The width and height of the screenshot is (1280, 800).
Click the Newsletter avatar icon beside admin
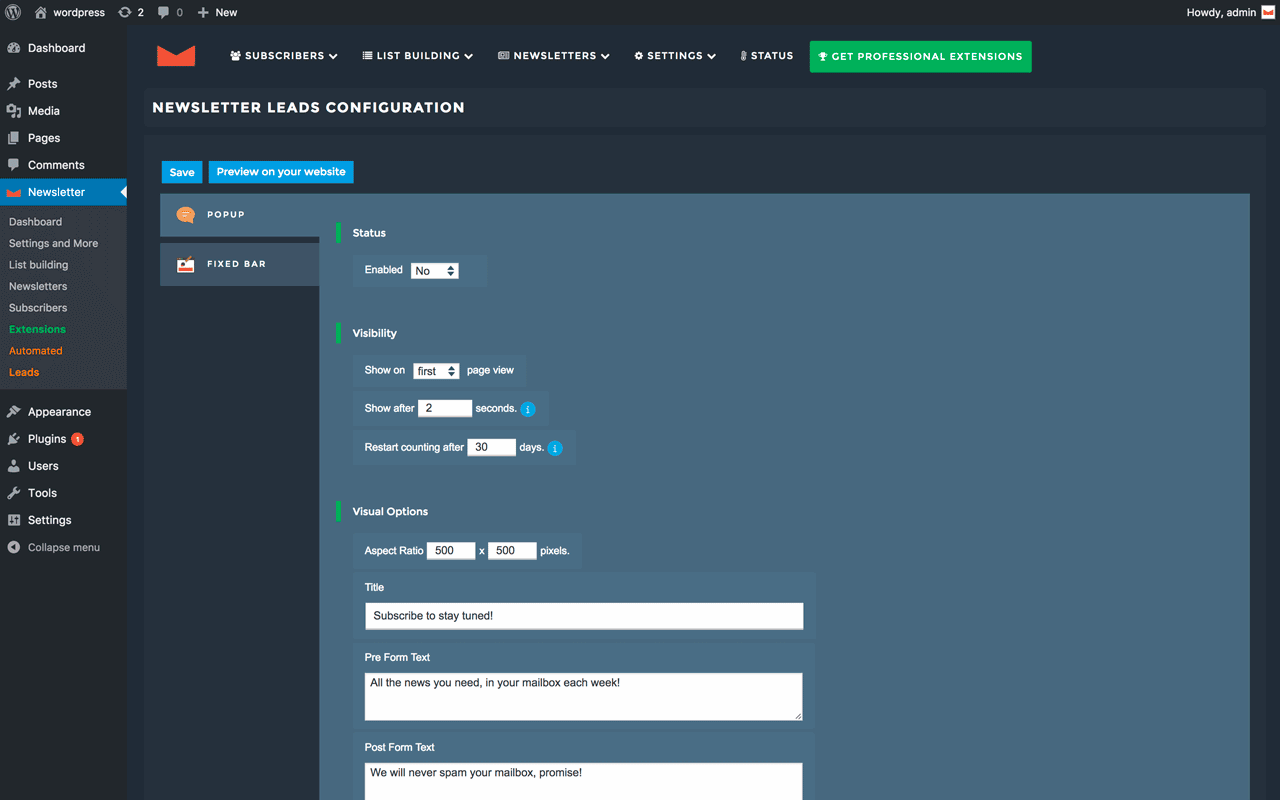tap(1268, 12)
